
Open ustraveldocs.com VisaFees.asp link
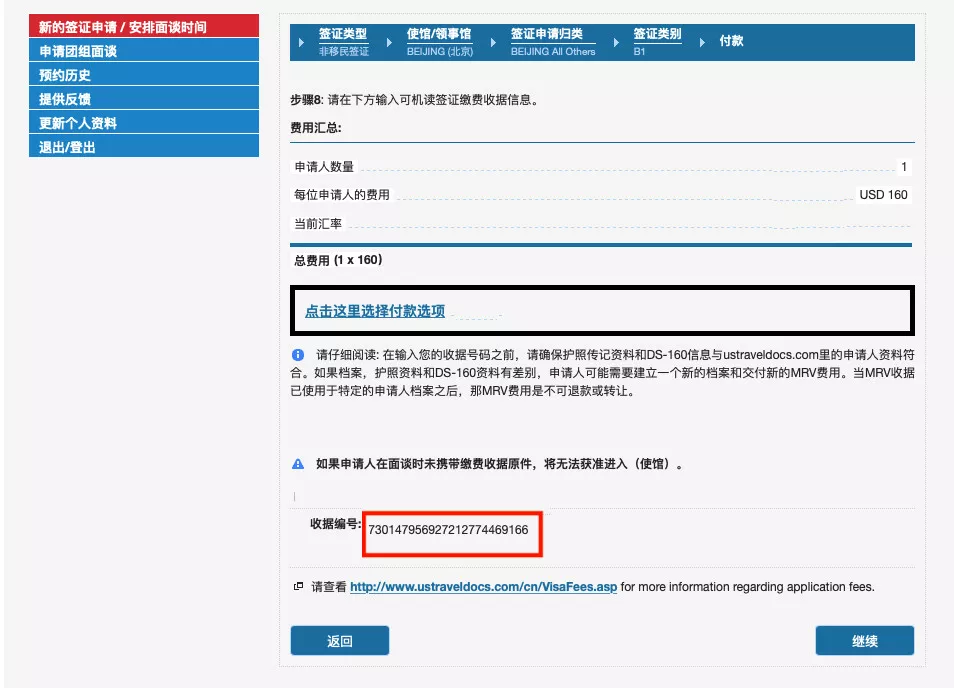484,587
